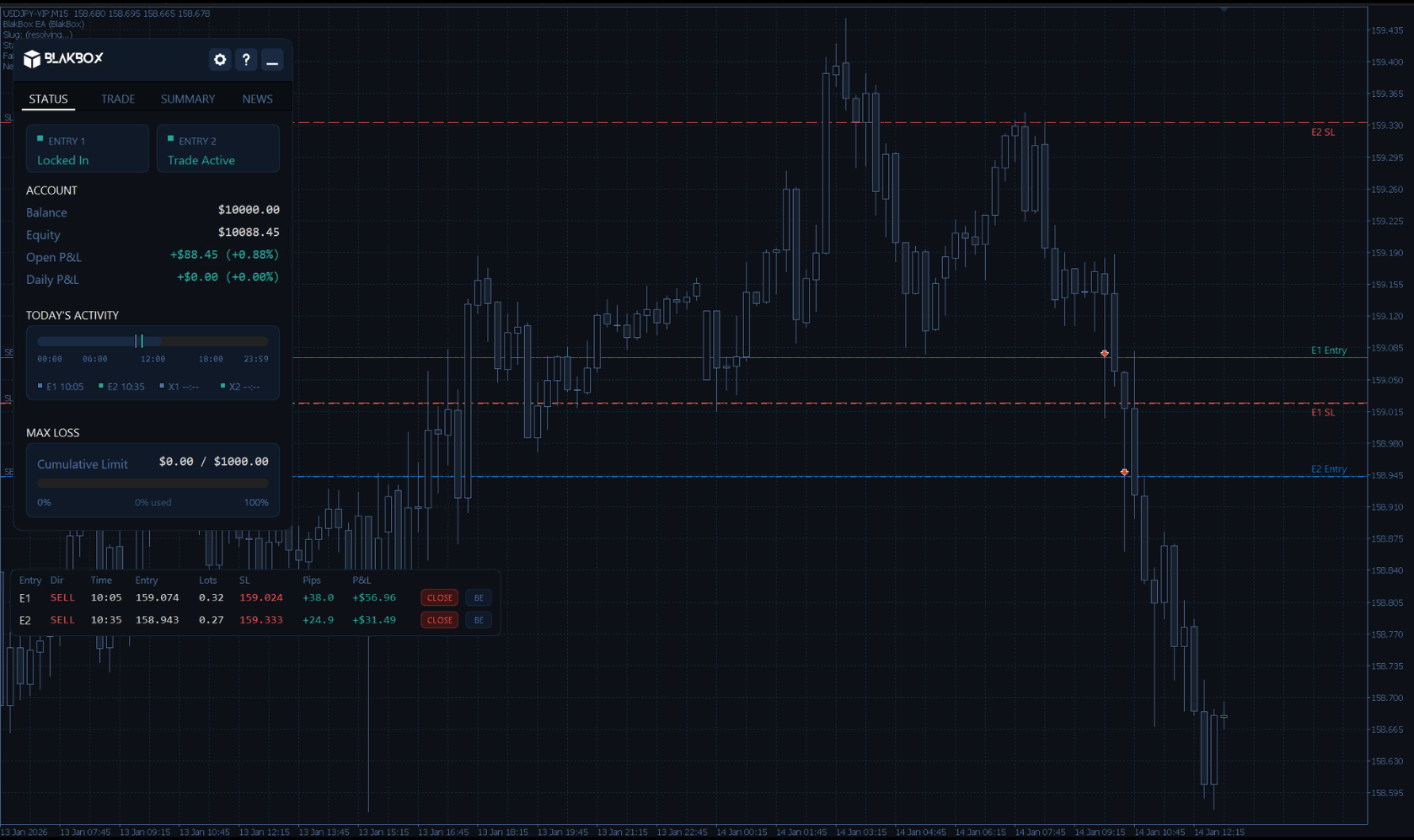Collapse the BlakBox panel with the dash icon
Image resolution: width=1414 pixels, height=840 pixels.
[272, 60]
